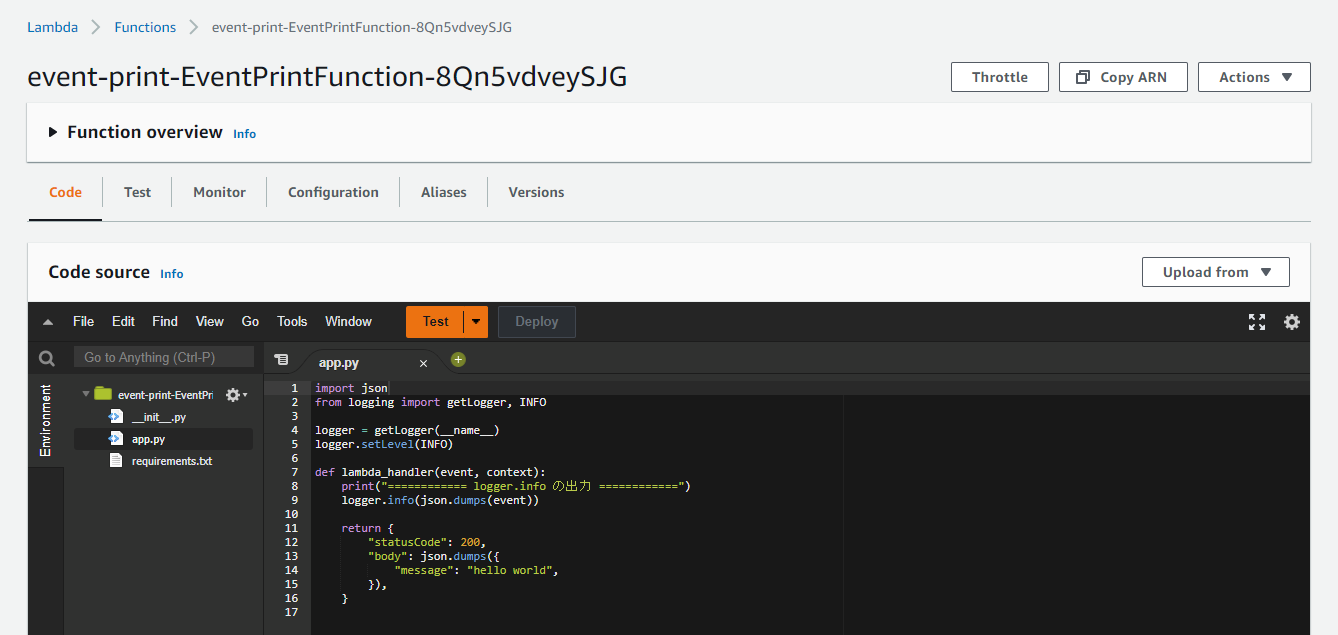Click the 'from logging import getLogger, INFO' line
Screen dimensions: 1338x635
click(x=431, y=402)
